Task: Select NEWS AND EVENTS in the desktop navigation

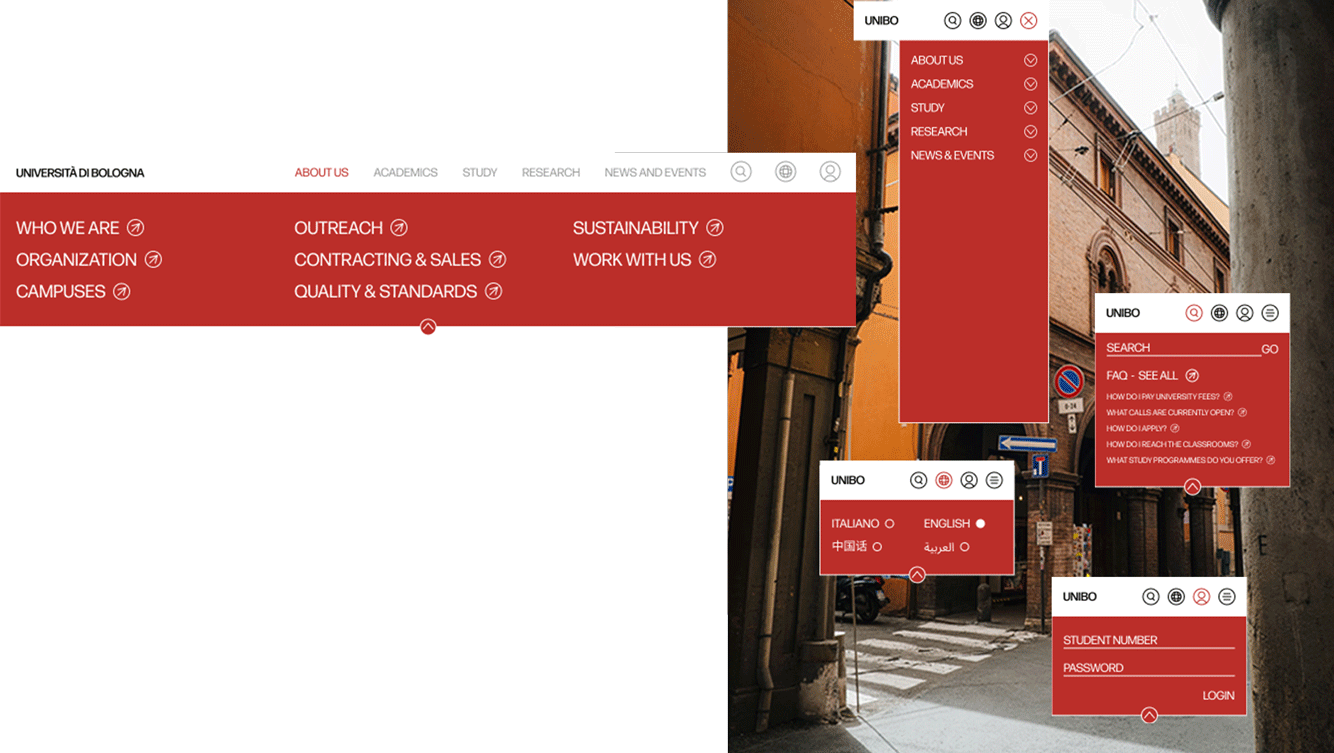Action: pyautogui.click(x=655, y=173)
